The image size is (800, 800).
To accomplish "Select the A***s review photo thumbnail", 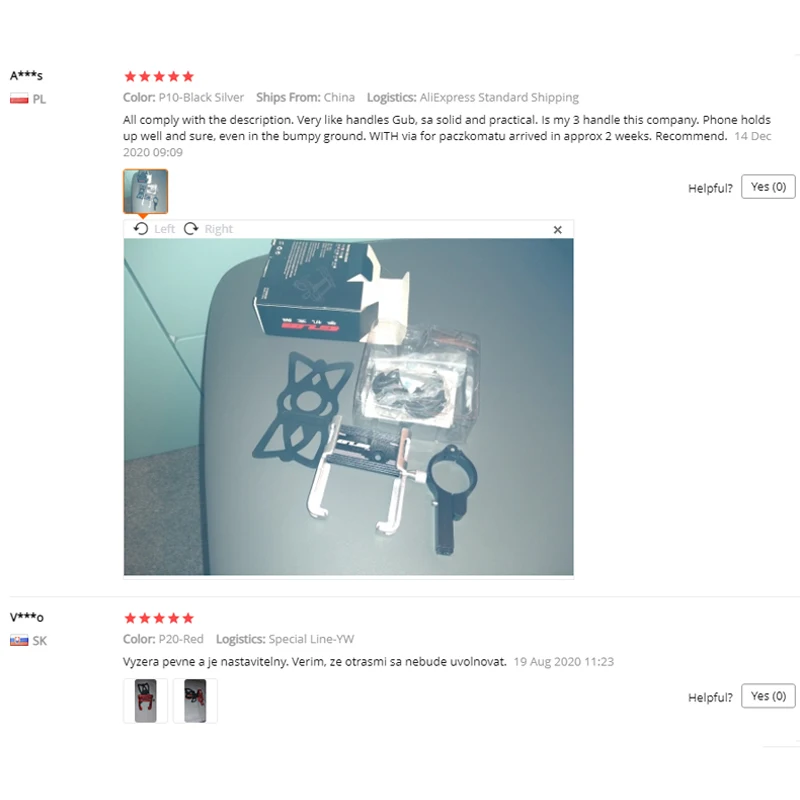I will pyautogui.click(x=145, y=191).
